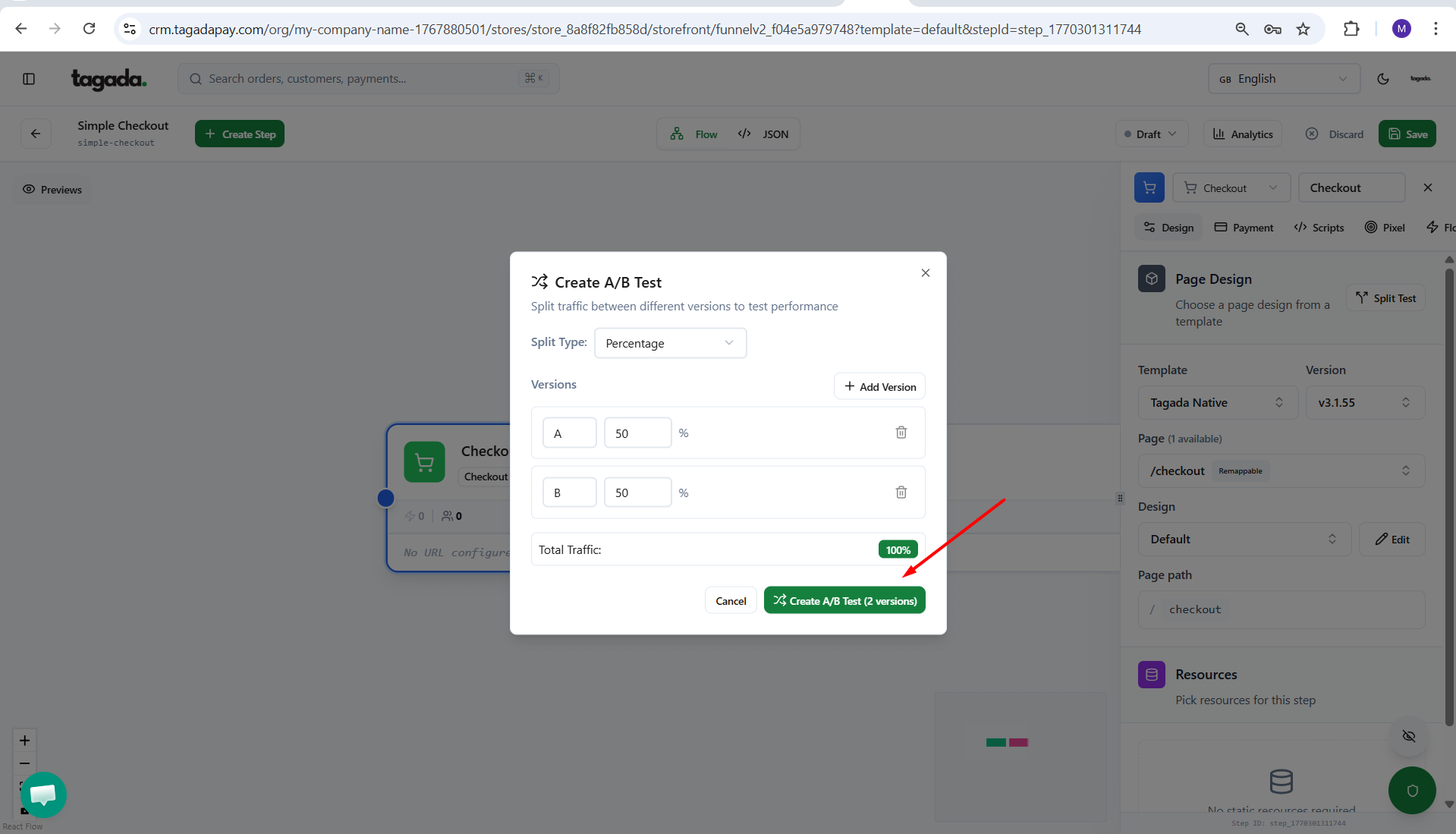Image resolution: width=1456 pixels, height=834 pixels.
Task: Close the Create A/B Test dialog
Action: 925,273
